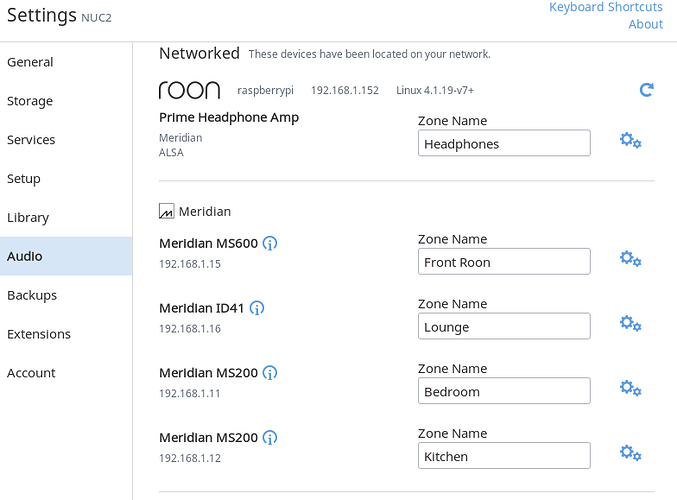Click the Meridian logo icon
Screen dimensions: 677x500
coord(167,211)
